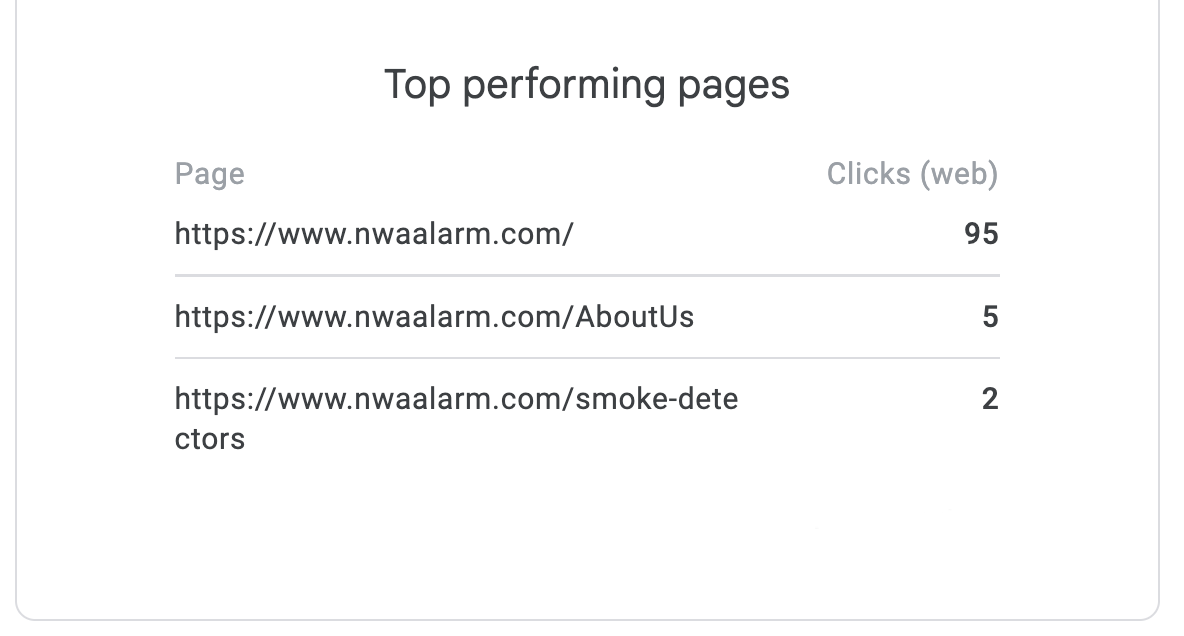Click "(web)" in the Clicks header
1184x636 pixels.
(959, 174)
